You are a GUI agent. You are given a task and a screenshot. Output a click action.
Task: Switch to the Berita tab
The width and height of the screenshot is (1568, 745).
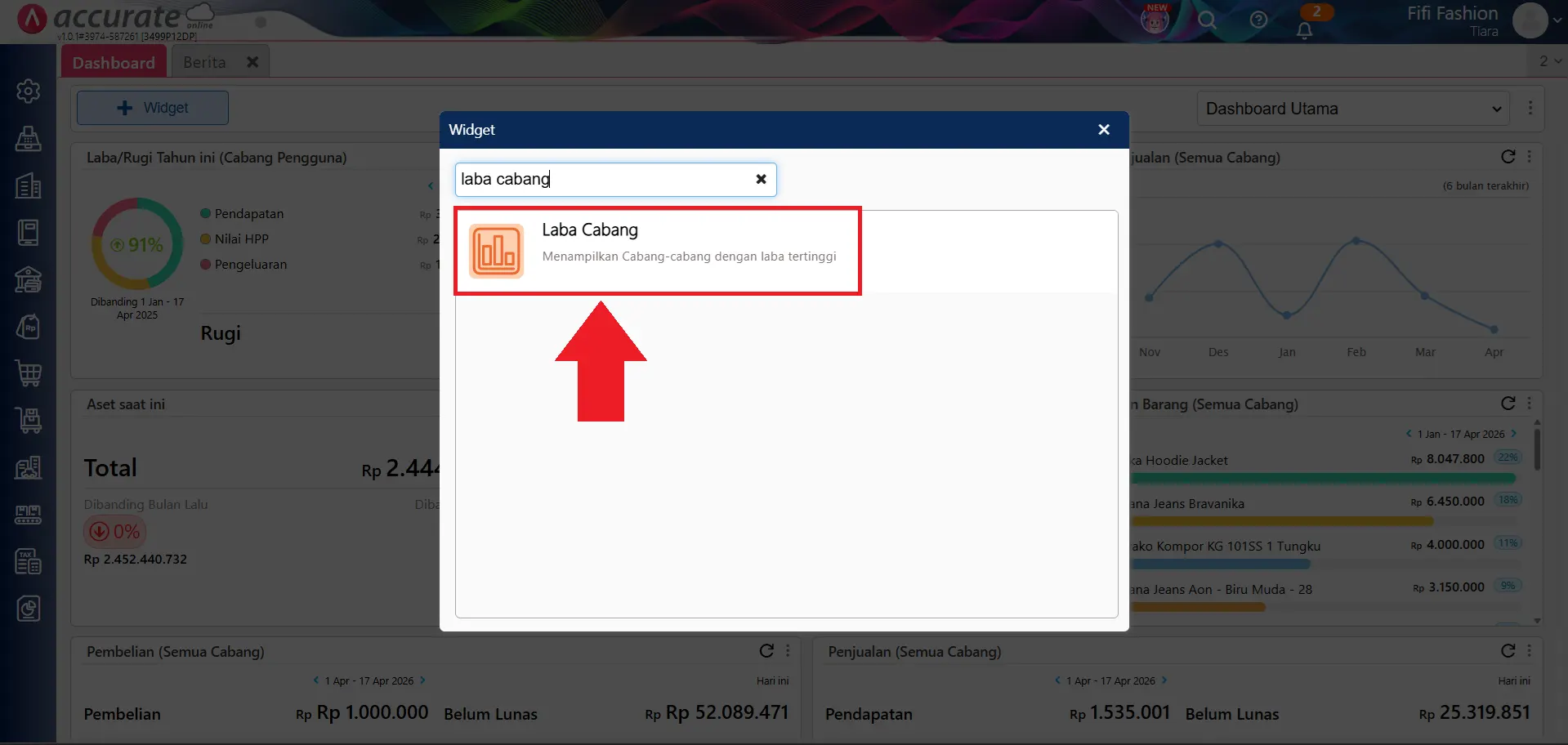(x=204, y=62)
